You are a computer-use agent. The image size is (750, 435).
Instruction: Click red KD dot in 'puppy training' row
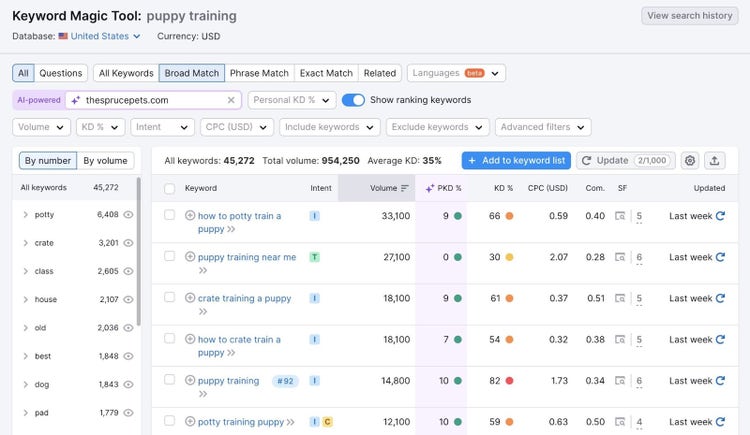[509, 380]
